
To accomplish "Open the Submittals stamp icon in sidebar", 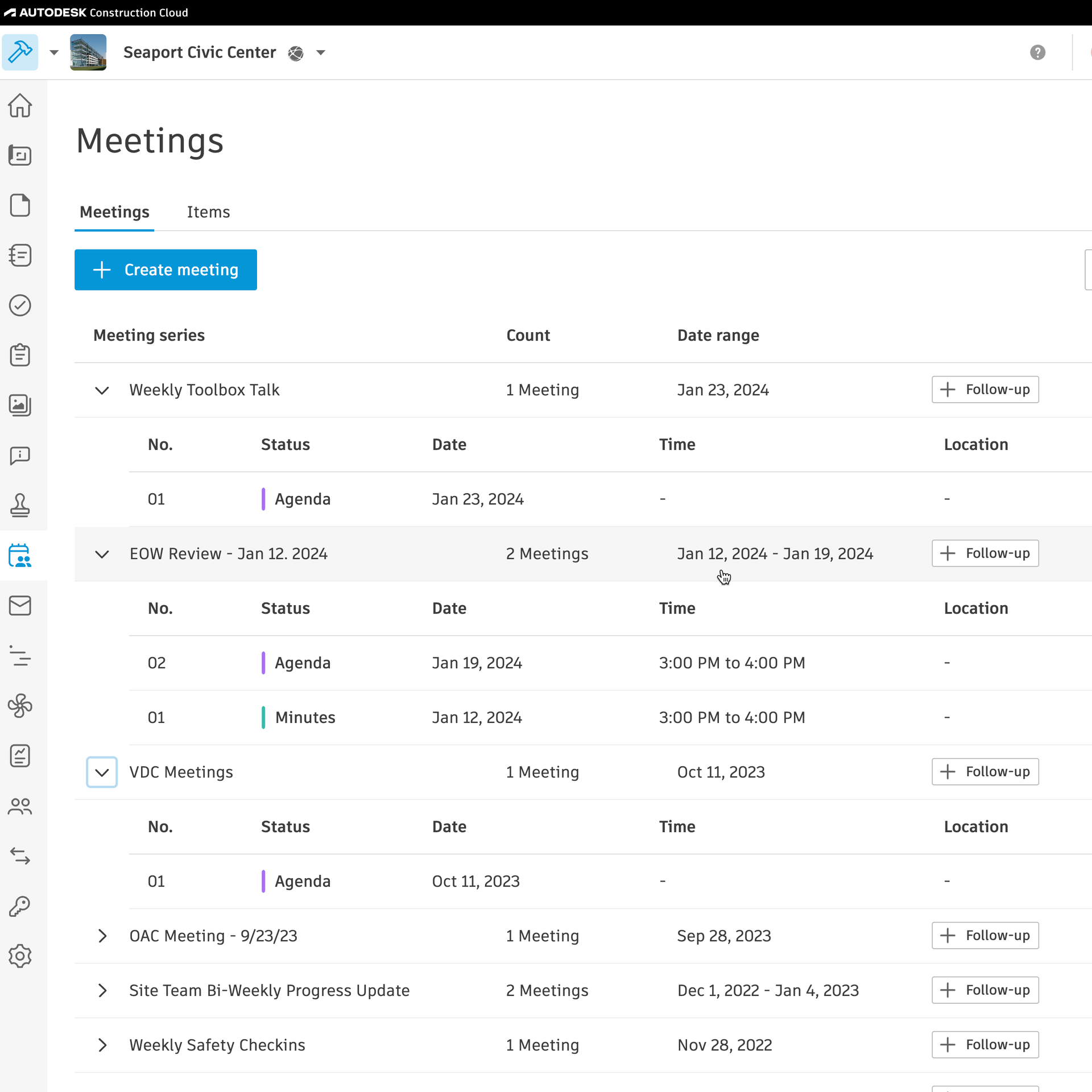I will click(20, 506).
